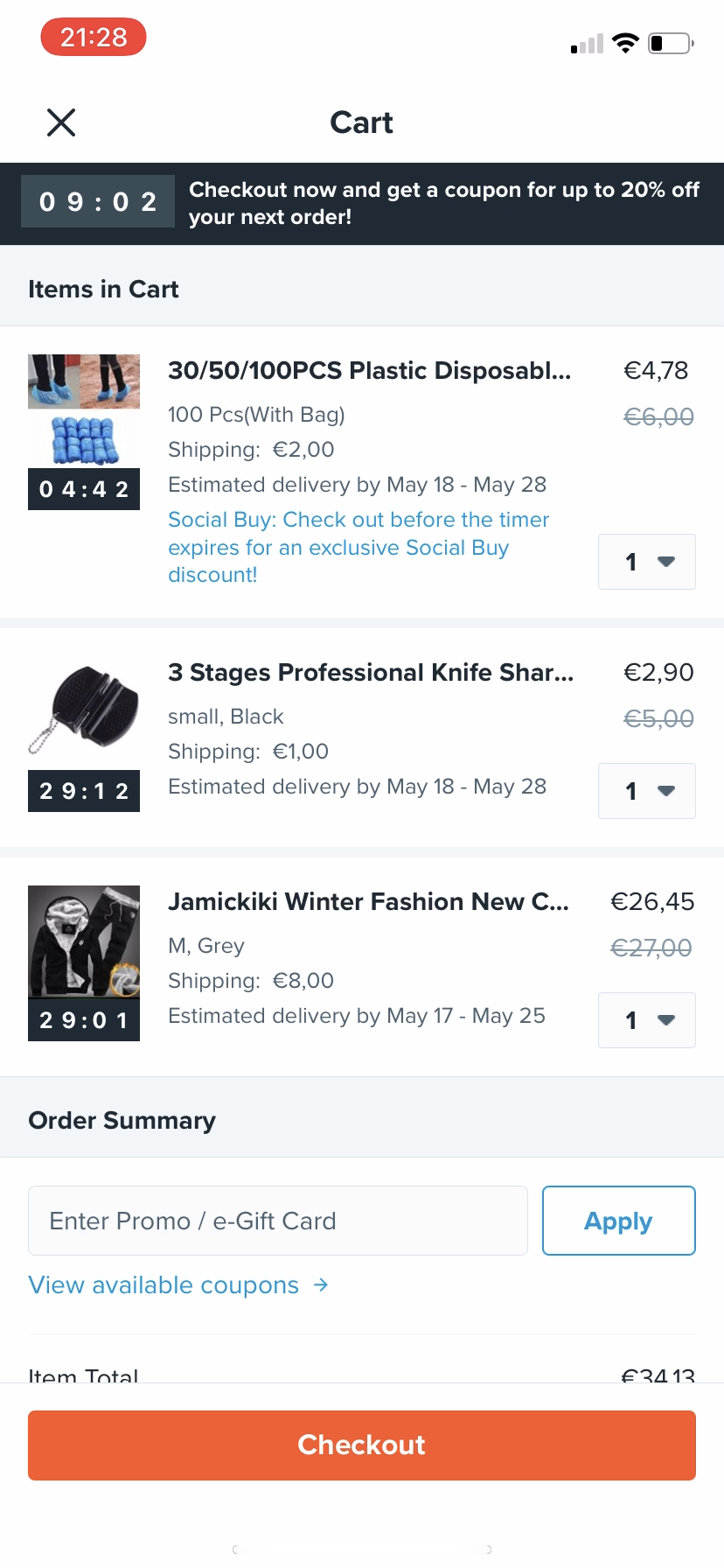Tap the cellular signal bars icon
Viewport: 724px width, 1568px height.
[x=587, y=45]
